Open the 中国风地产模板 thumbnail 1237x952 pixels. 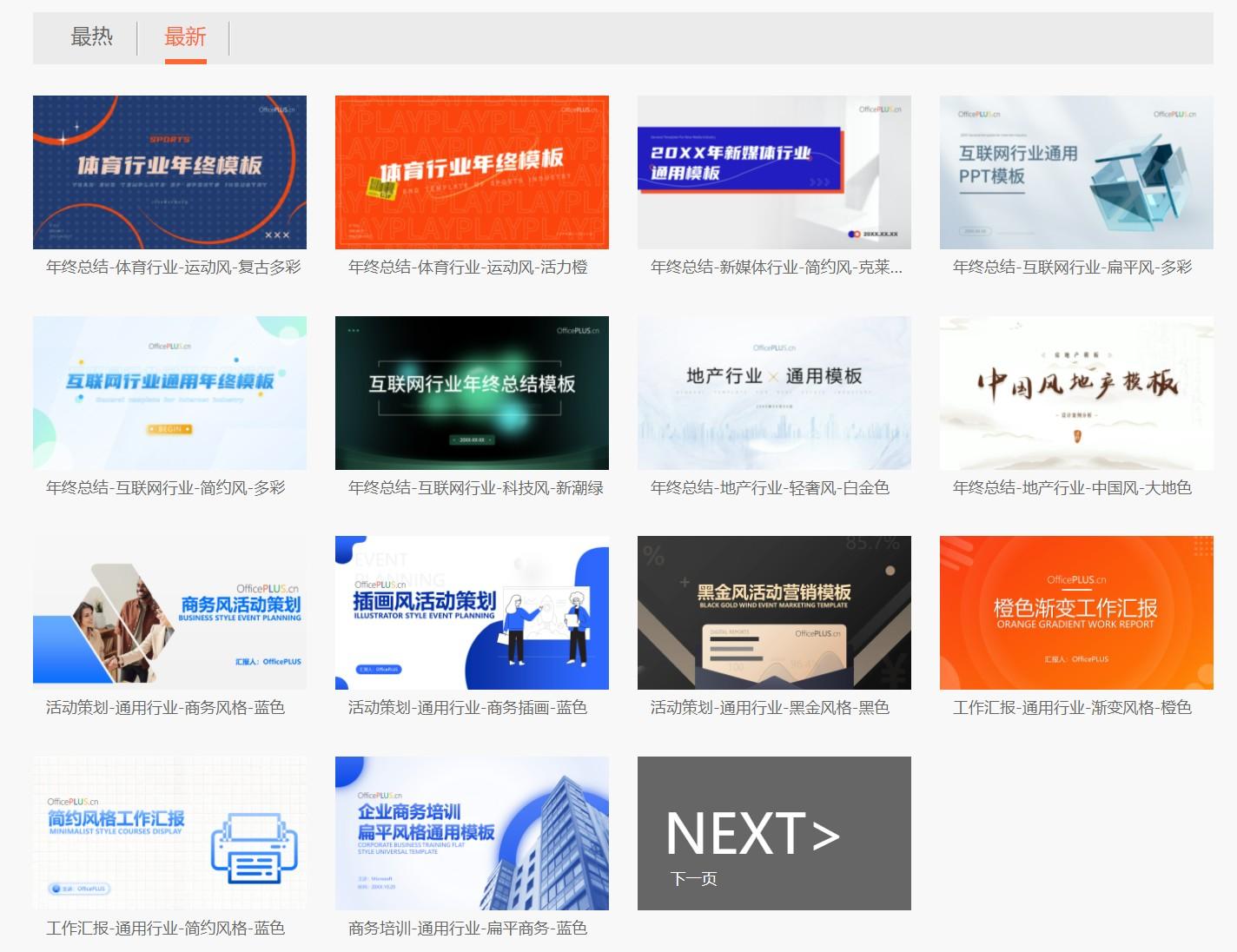pos(1076,393)
